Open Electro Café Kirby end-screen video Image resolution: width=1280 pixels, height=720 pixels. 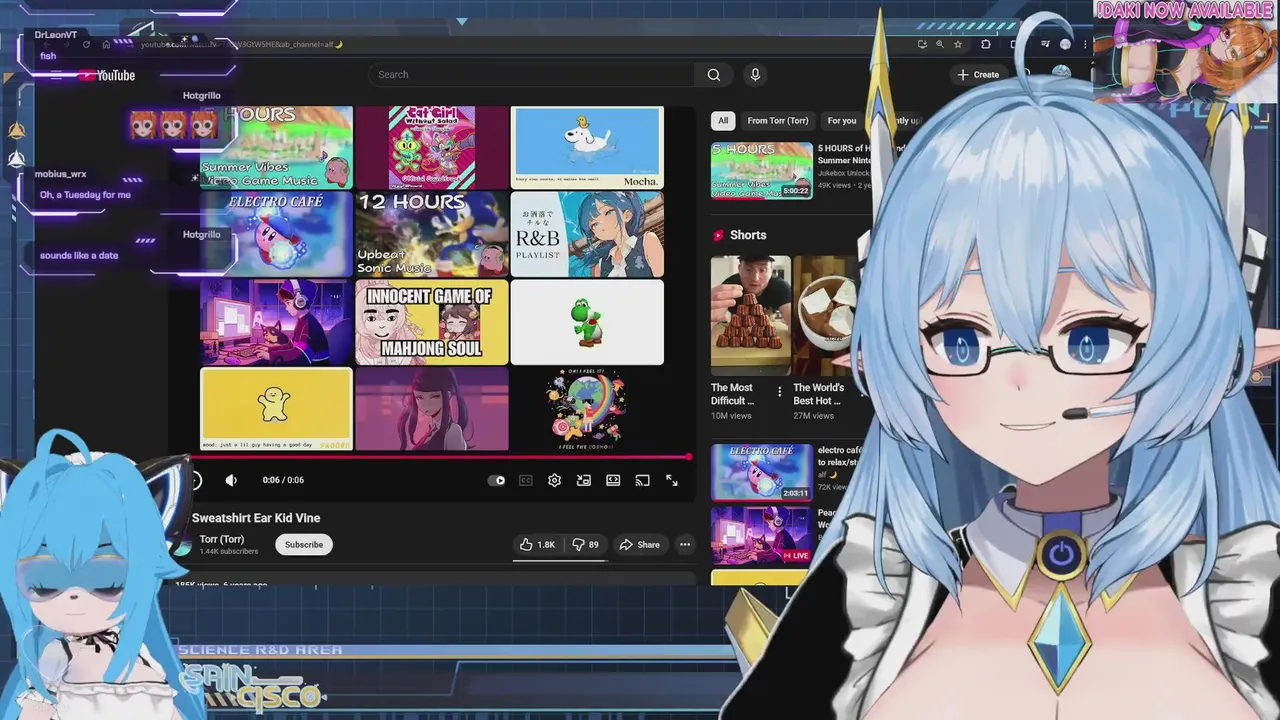coord(277,234)
